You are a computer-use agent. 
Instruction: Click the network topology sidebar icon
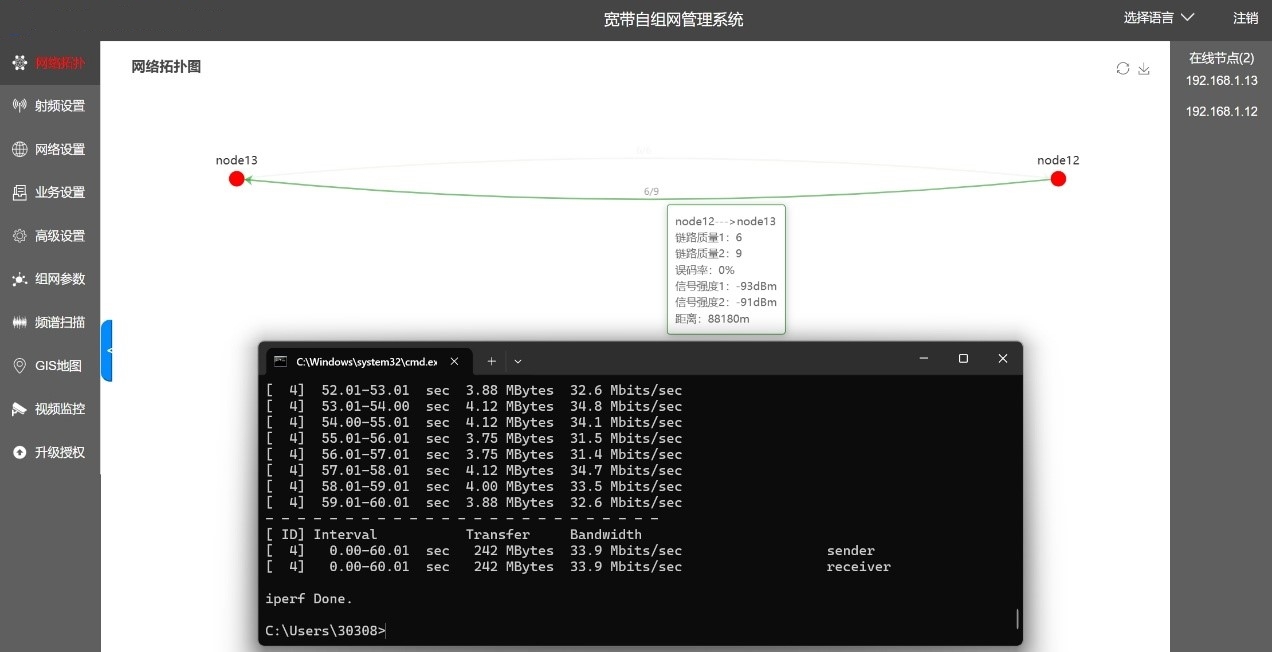(19, 63)
